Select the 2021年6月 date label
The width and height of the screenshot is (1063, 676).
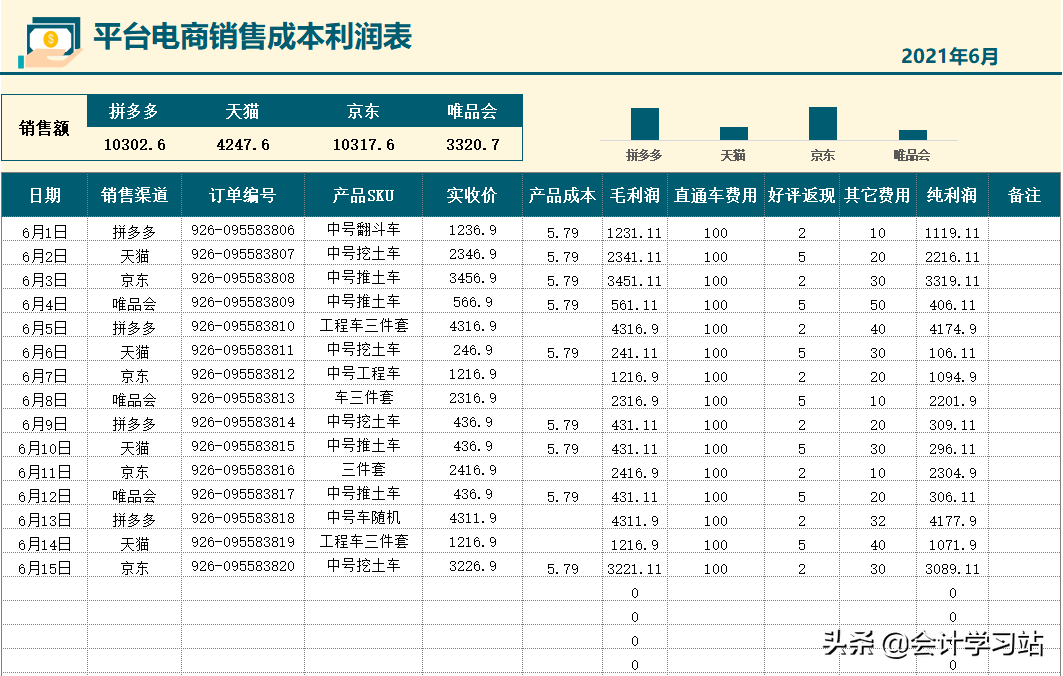pyautogui.click(x=950, y=56)
